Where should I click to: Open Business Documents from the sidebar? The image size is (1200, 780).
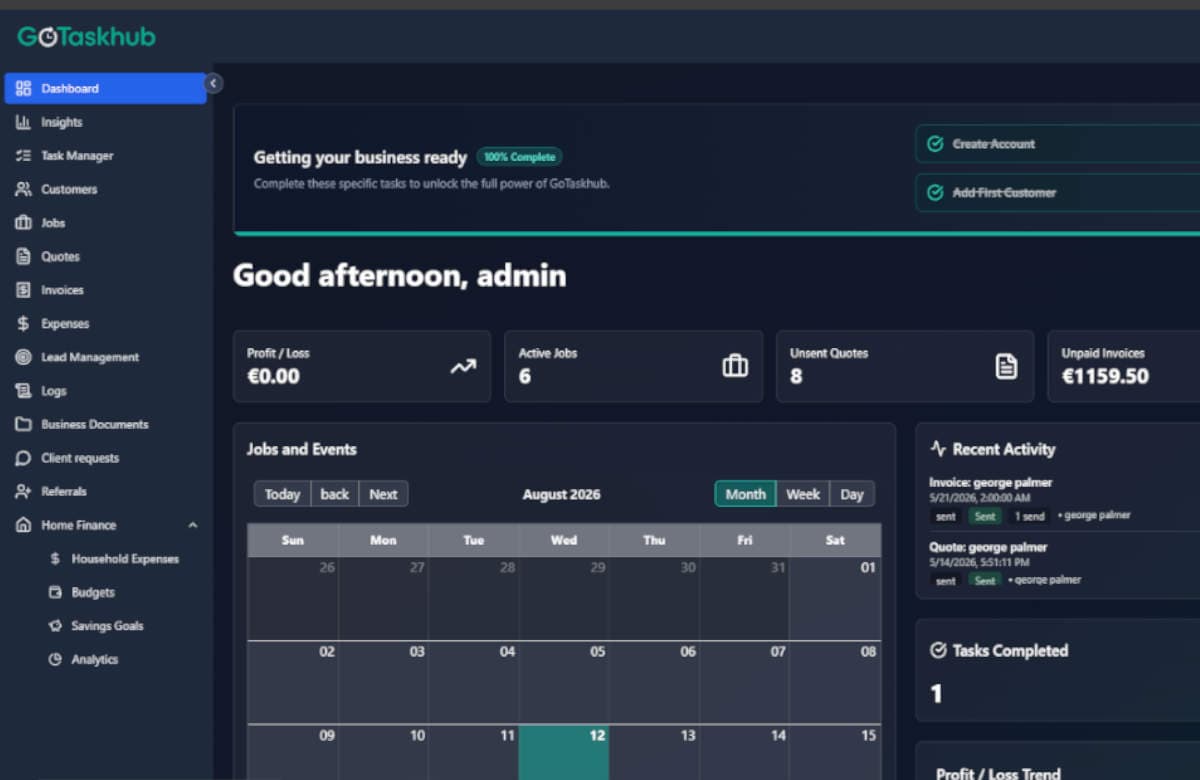[105, 424]
